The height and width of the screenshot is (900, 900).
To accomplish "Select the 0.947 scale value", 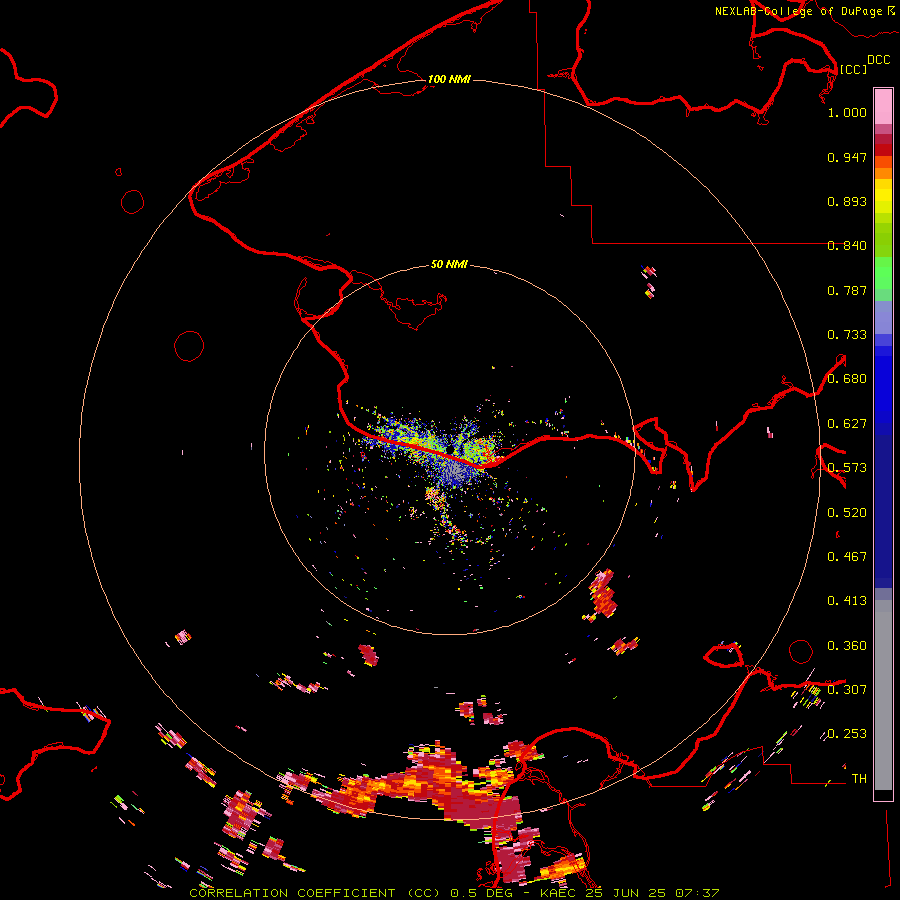I will pyautogui.click(x=847, y=157).
